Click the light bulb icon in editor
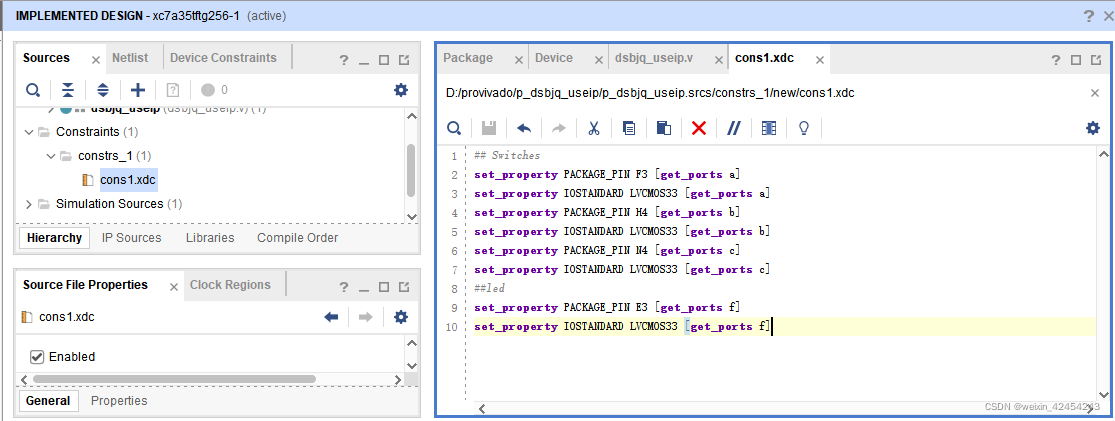This screenshot has width=1115, height=421. (804, 128)
